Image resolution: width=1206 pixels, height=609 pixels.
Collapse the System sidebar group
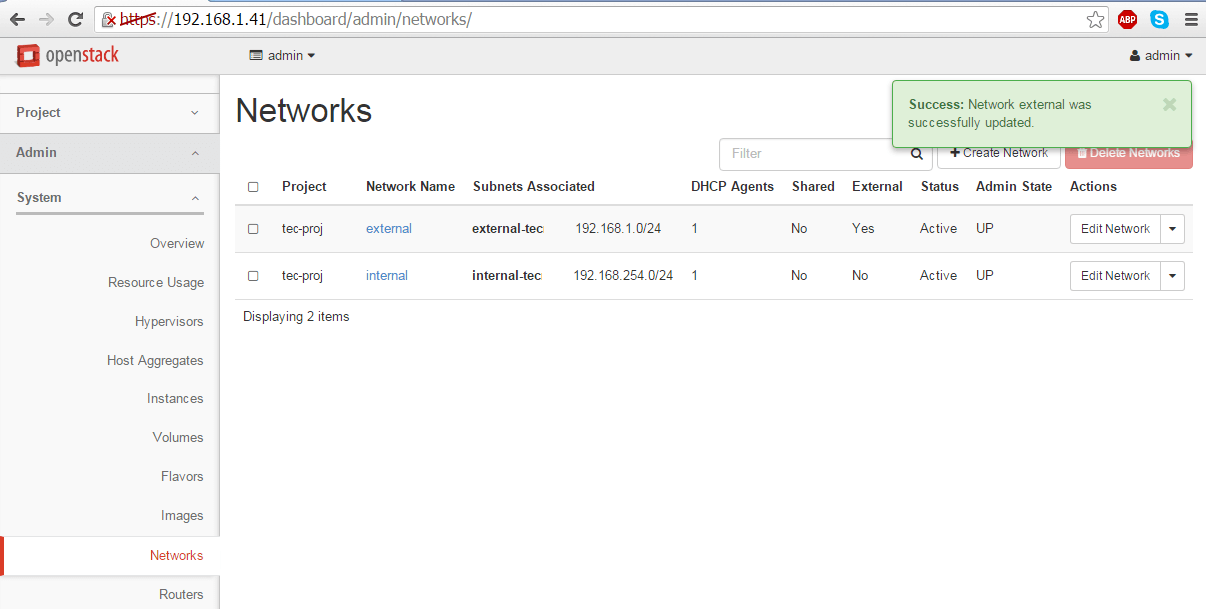pyautogui.click(x=109, y=198)
